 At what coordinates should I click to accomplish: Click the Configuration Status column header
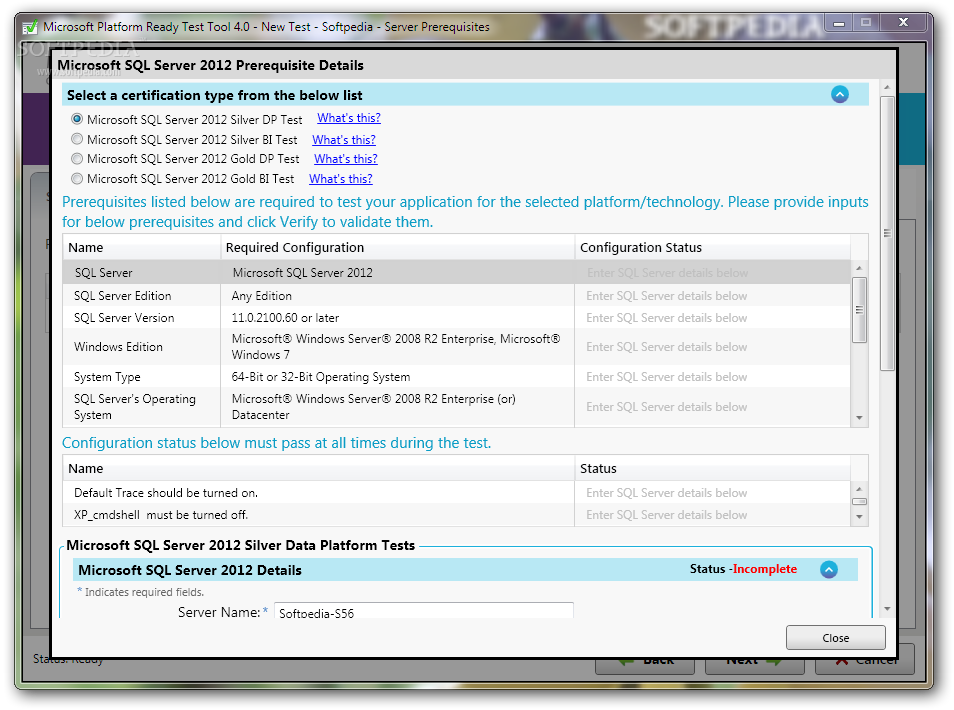click(712, 248)
